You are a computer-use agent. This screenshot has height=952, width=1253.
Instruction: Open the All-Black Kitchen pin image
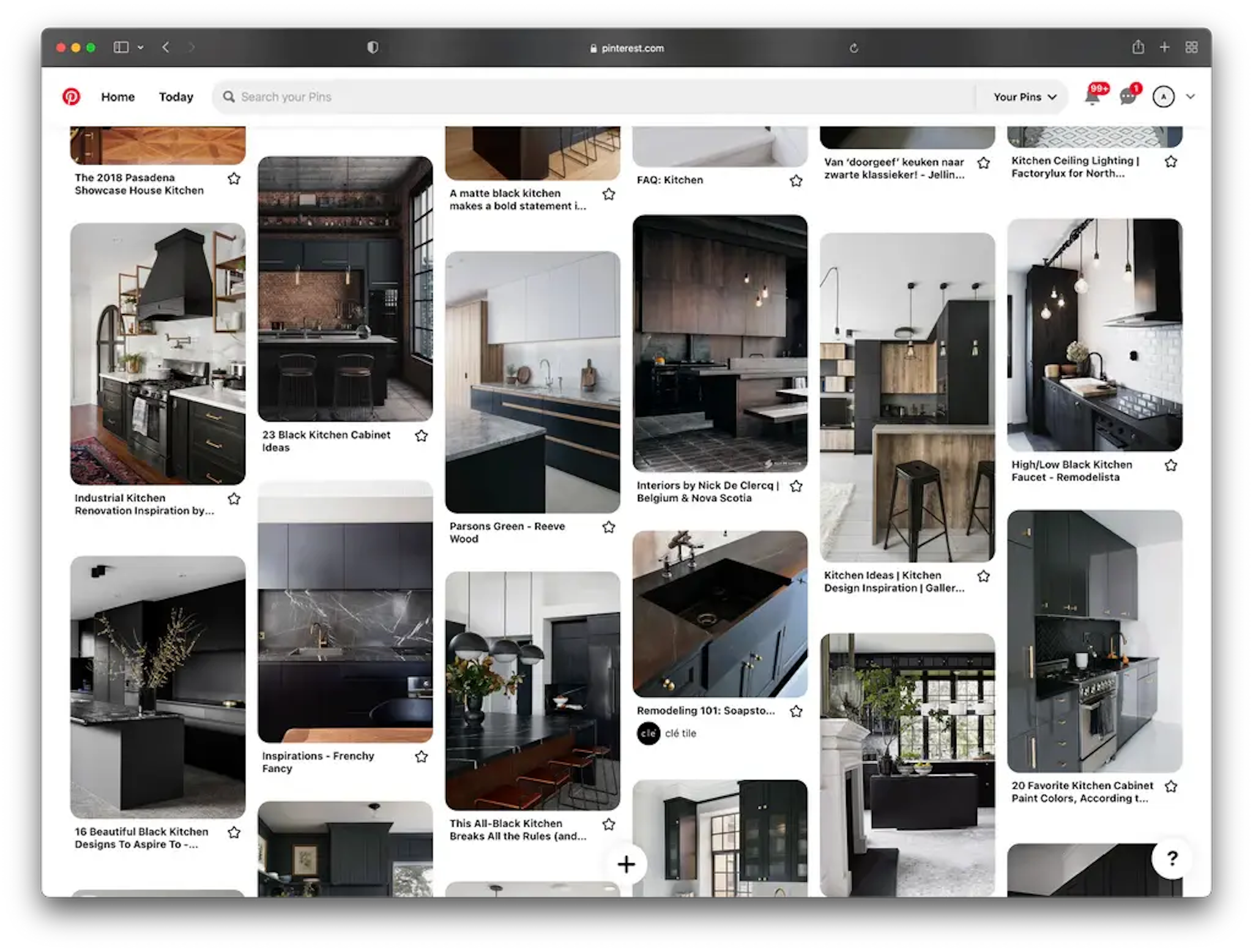(x=532, y=691)
